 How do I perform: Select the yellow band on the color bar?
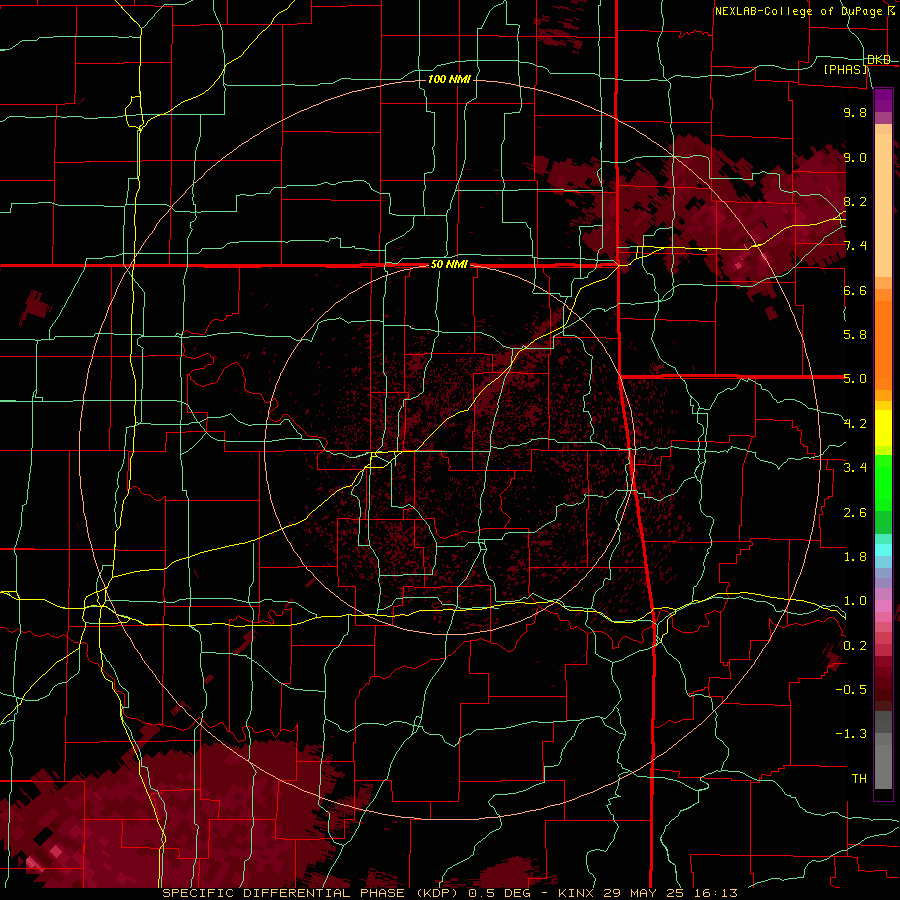(x=883, y=428)
